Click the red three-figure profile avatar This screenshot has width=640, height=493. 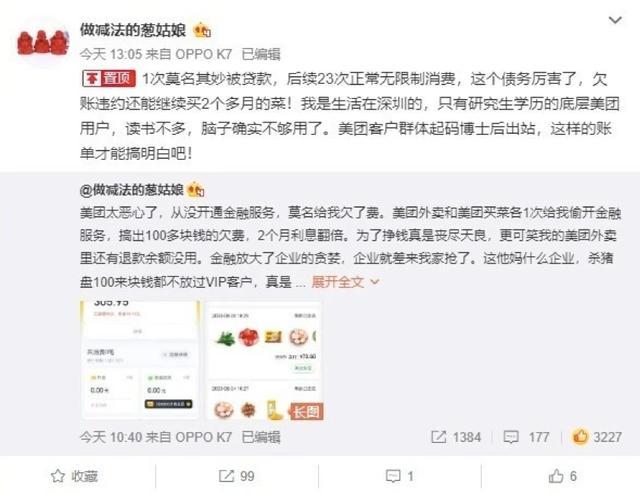tap(43, 42)
